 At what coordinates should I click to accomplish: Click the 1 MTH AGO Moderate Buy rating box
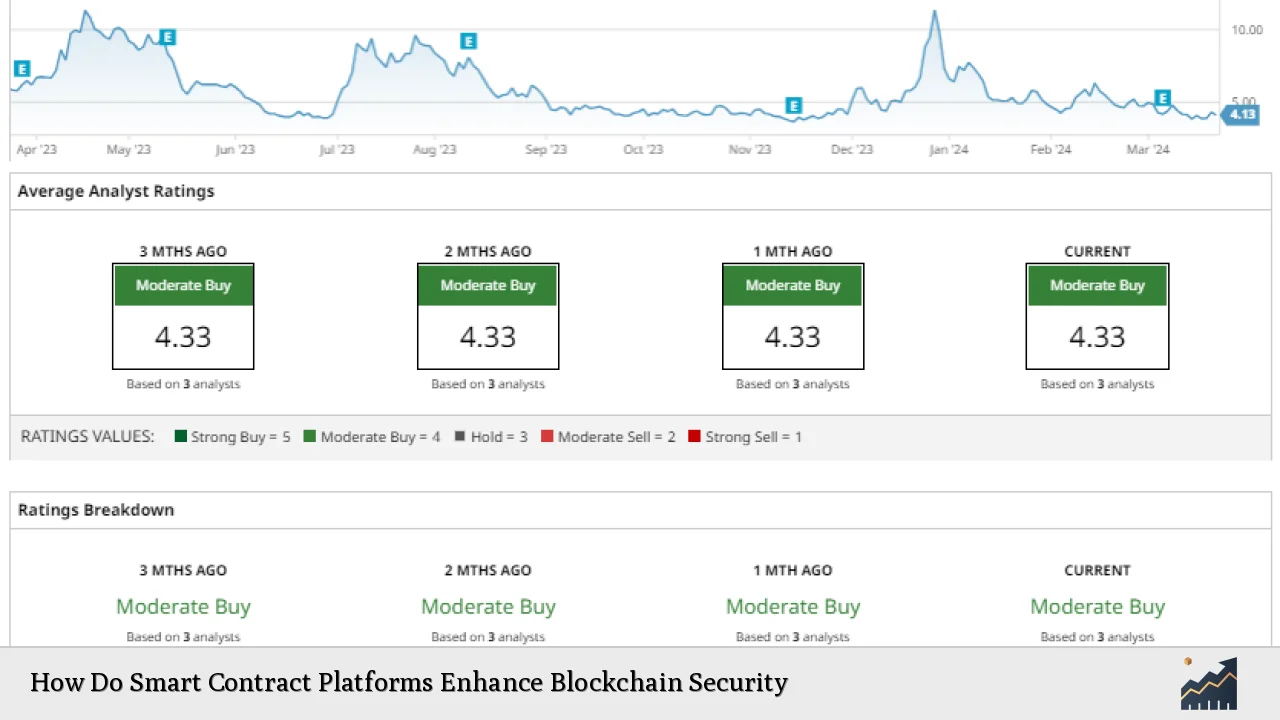pyautogui.click(x=793, y=316)
